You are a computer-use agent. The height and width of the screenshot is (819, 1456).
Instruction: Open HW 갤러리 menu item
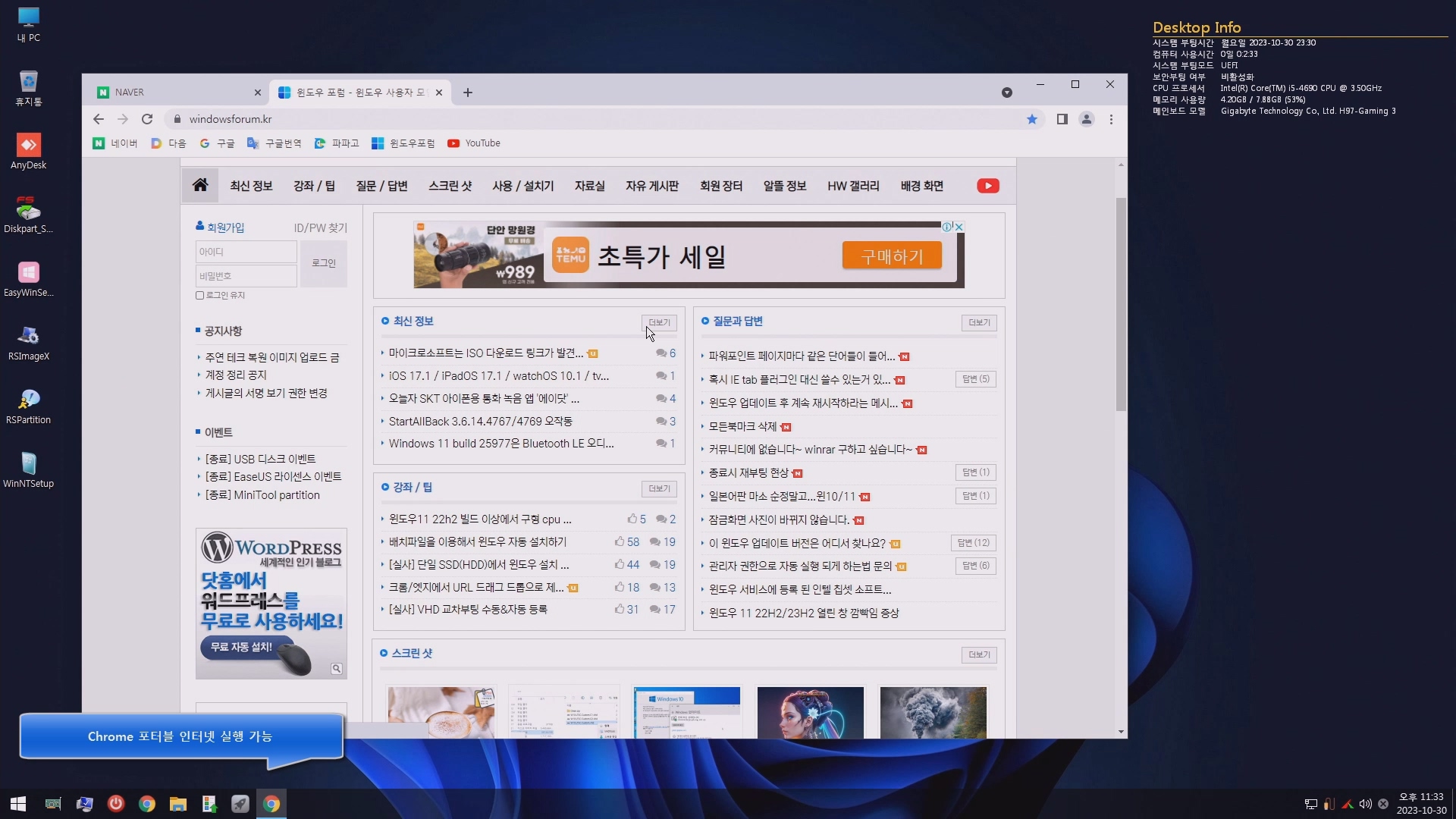[853, 186]
